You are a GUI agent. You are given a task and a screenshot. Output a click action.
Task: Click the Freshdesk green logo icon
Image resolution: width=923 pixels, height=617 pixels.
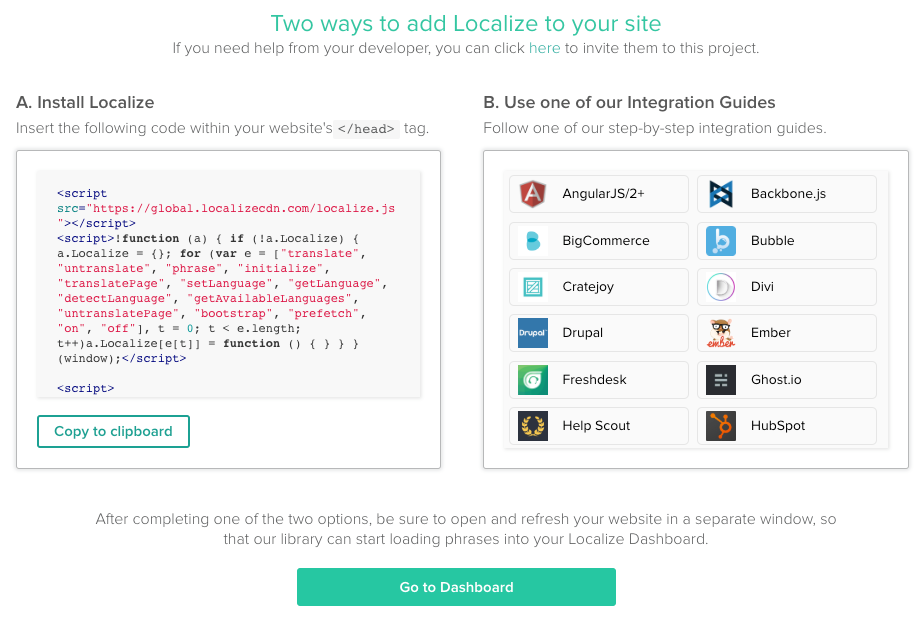[533, 380]
